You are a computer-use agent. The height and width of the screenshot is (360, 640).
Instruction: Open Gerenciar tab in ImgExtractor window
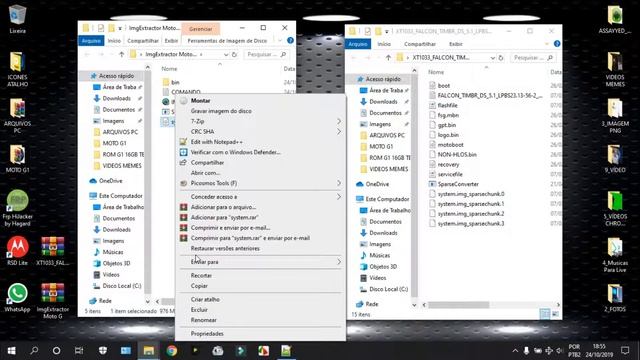tap(200, 29)
